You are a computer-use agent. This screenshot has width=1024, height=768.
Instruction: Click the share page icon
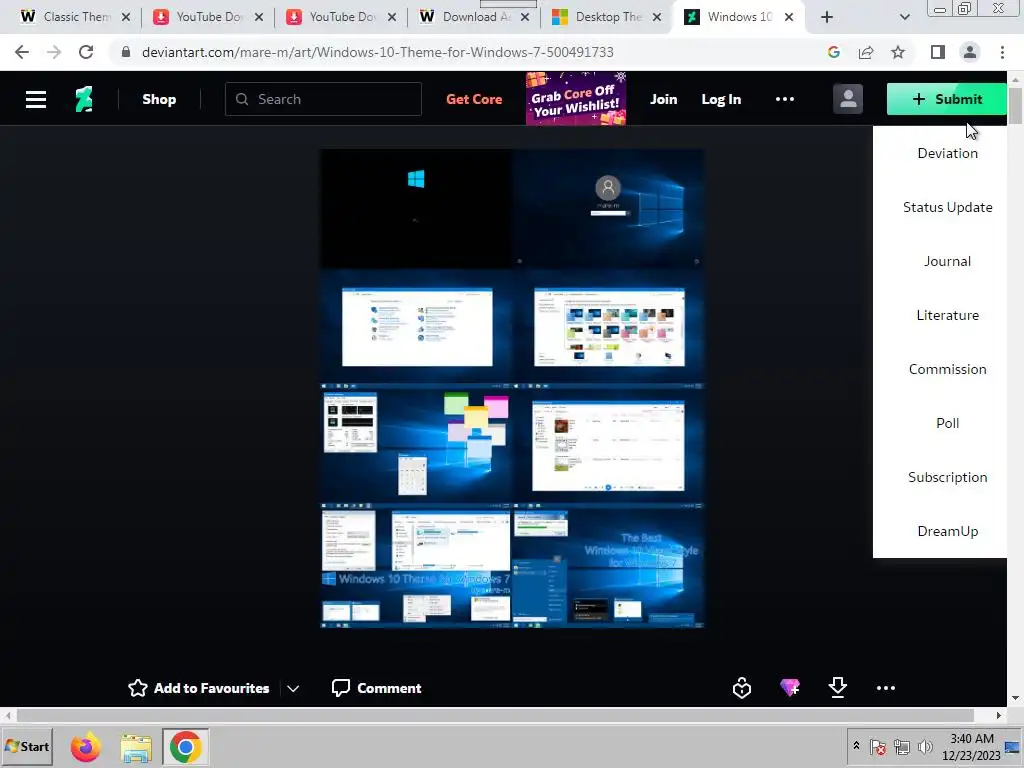pos(866,52)
